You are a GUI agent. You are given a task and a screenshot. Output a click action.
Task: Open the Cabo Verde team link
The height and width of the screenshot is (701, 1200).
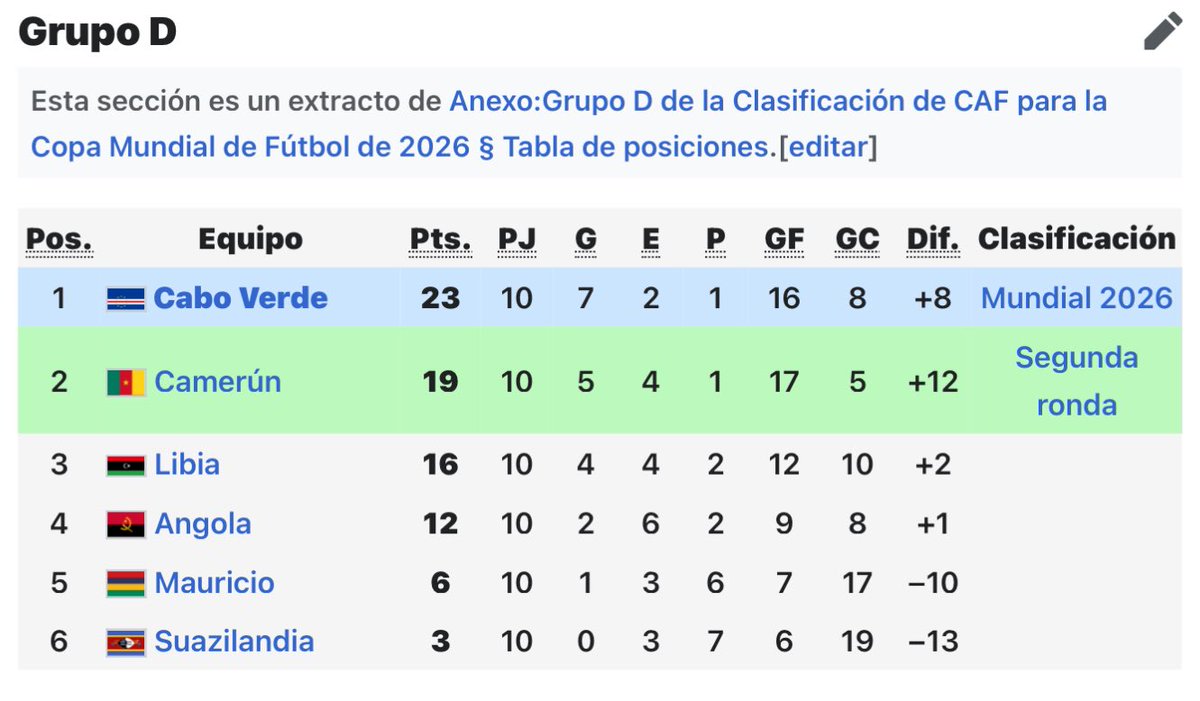click(240, 298)
